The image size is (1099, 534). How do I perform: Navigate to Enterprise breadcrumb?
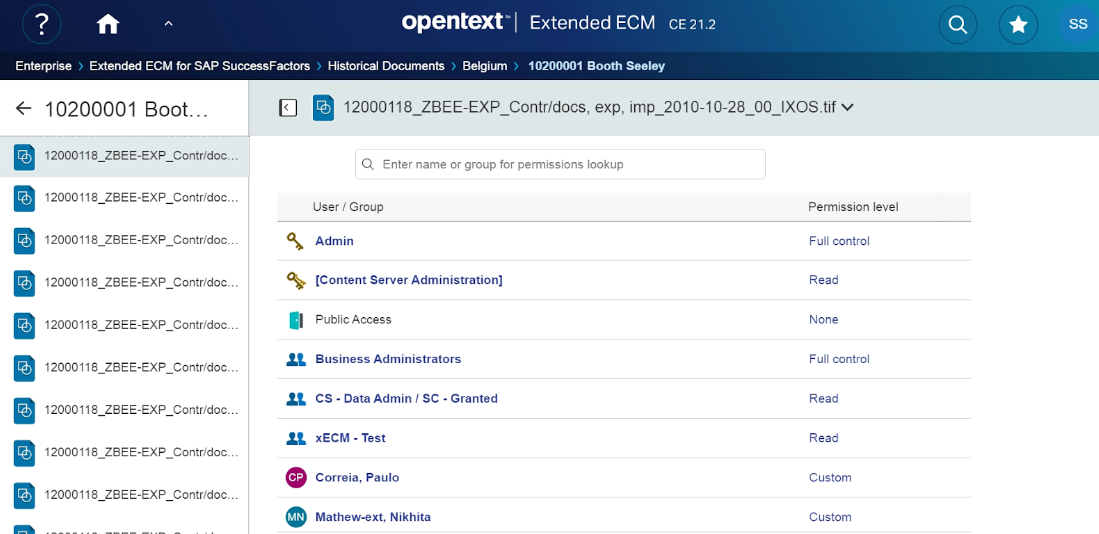pyautogui.click(x=43, y=66)
